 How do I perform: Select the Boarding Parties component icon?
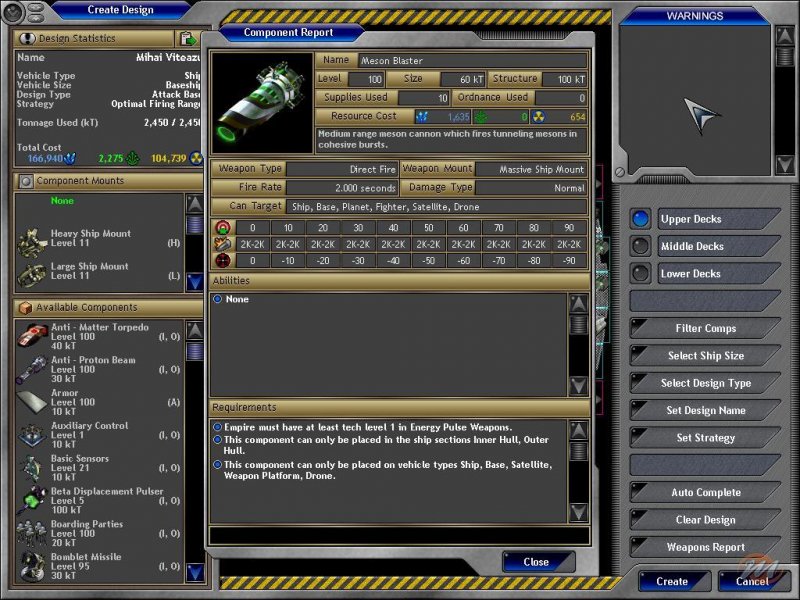32,533
